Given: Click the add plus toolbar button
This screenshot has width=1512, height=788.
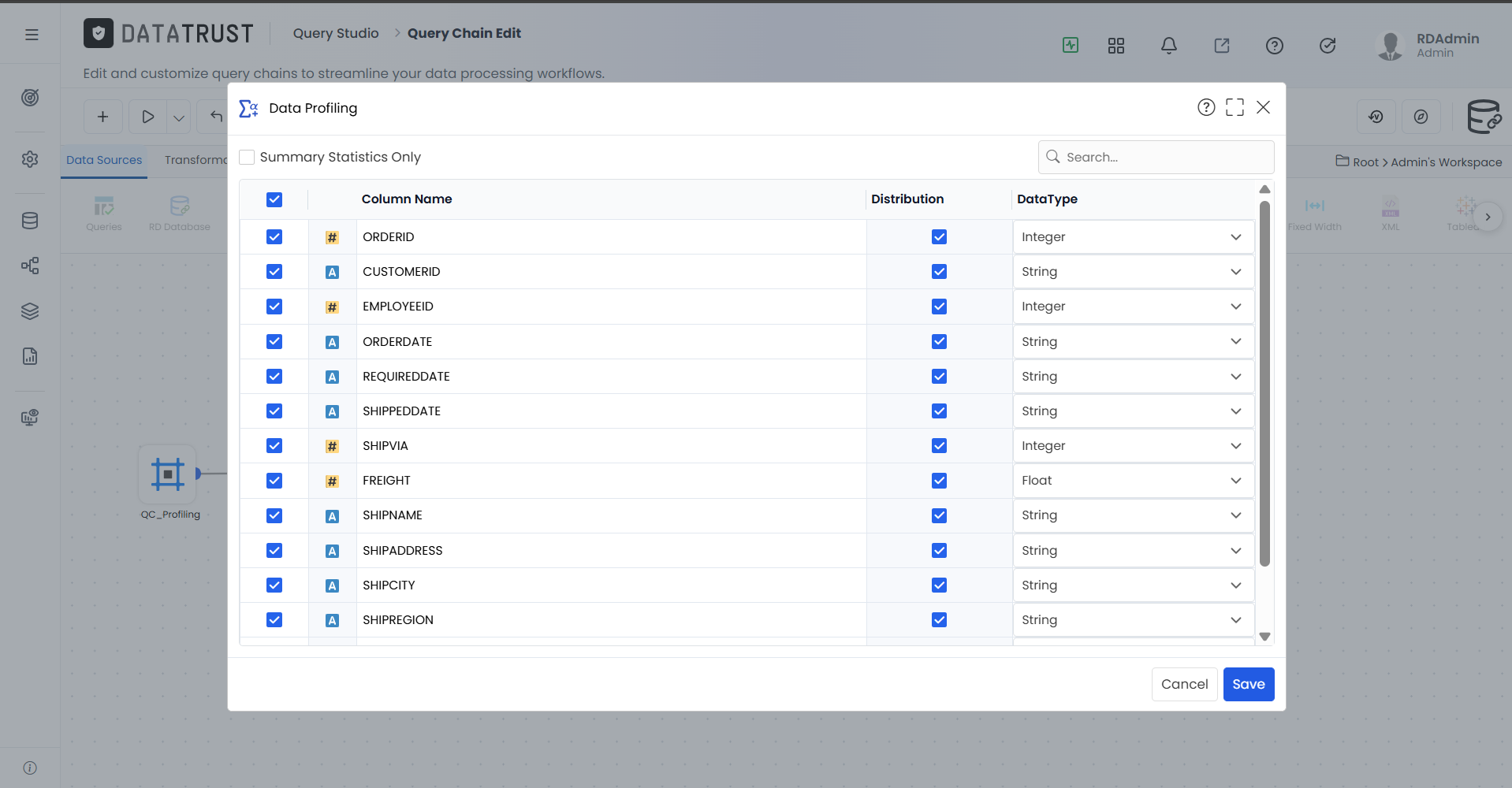Looking at the screenshot, I should point(103,117).
